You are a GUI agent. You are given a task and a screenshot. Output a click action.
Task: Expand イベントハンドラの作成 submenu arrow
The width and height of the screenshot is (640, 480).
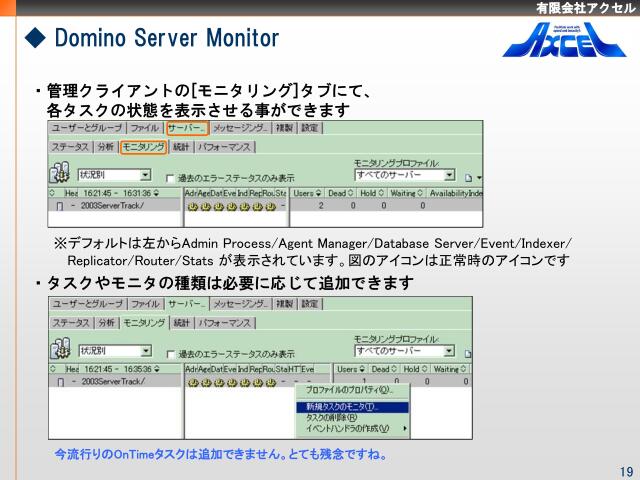[405, 428]
